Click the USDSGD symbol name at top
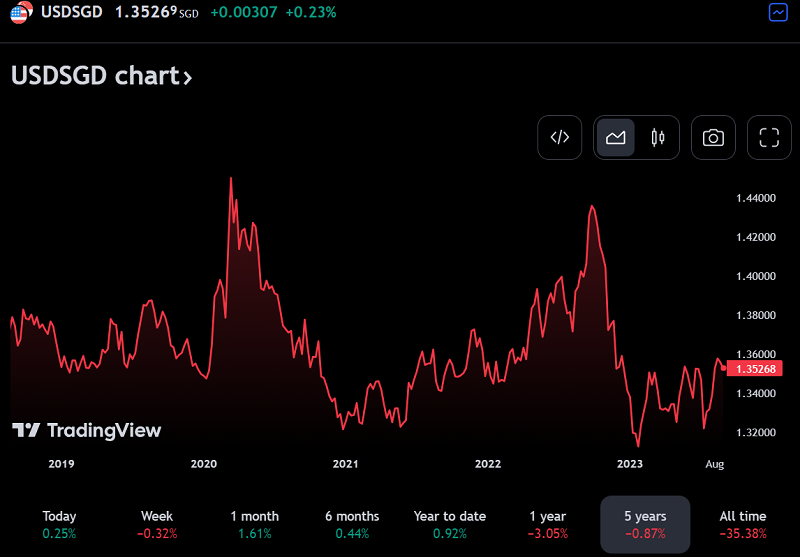Screen dimensions: 800x557 [x=70, y=13]
